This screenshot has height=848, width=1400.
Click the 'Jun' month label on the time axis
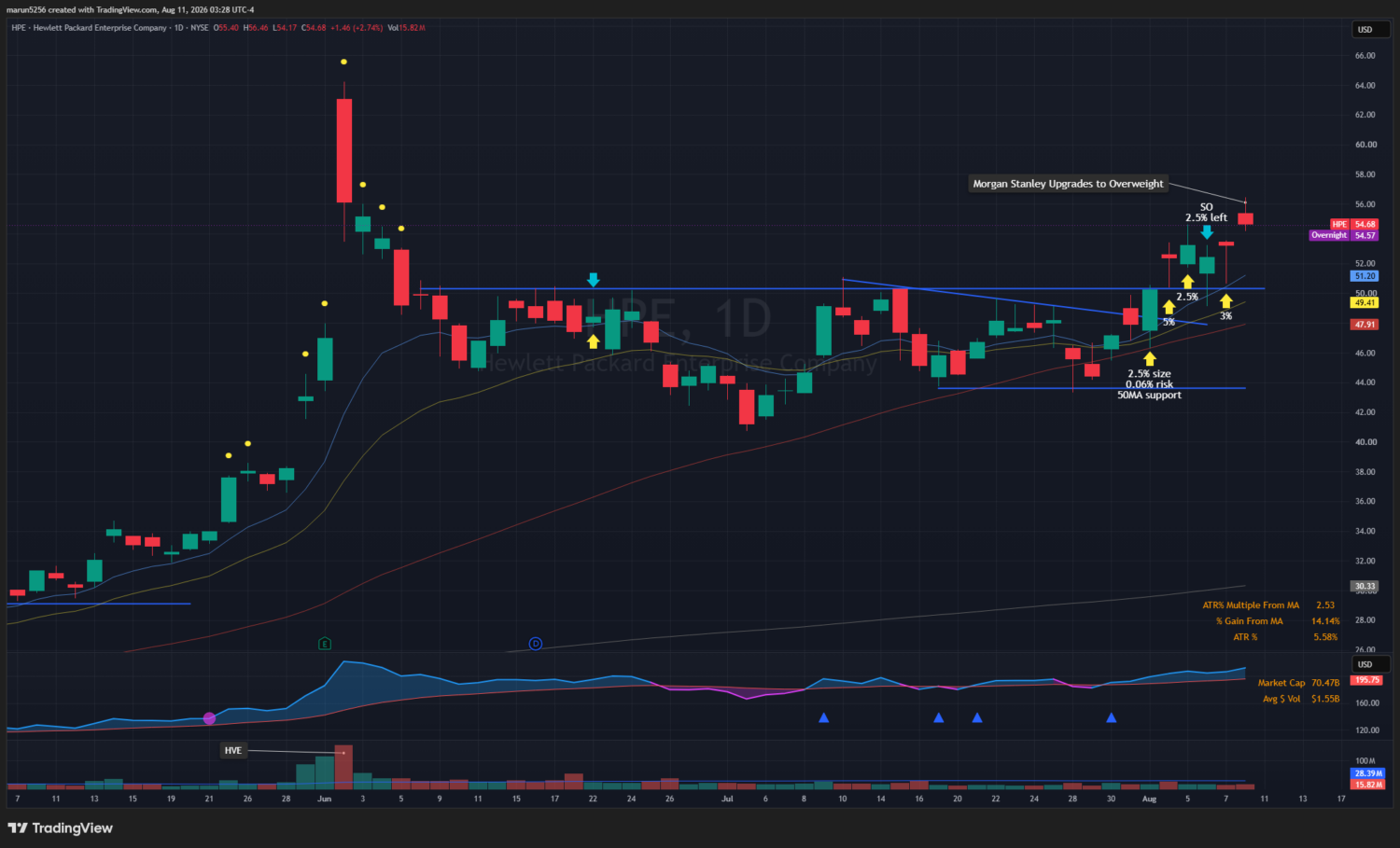324,799
